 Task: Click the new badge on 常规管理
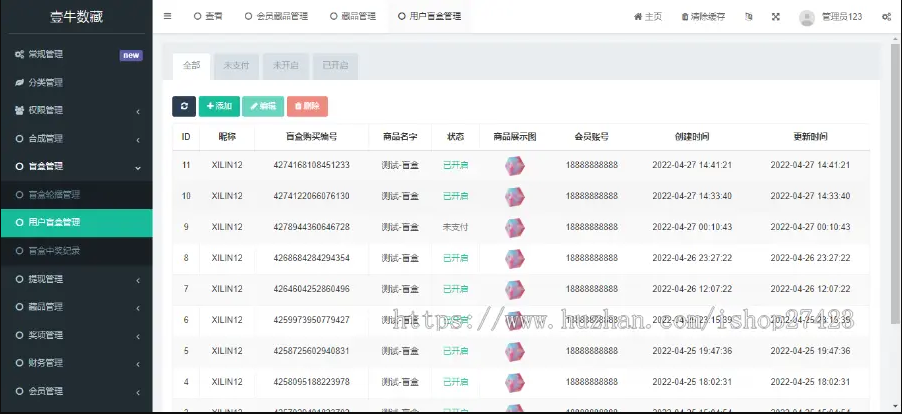131,55
